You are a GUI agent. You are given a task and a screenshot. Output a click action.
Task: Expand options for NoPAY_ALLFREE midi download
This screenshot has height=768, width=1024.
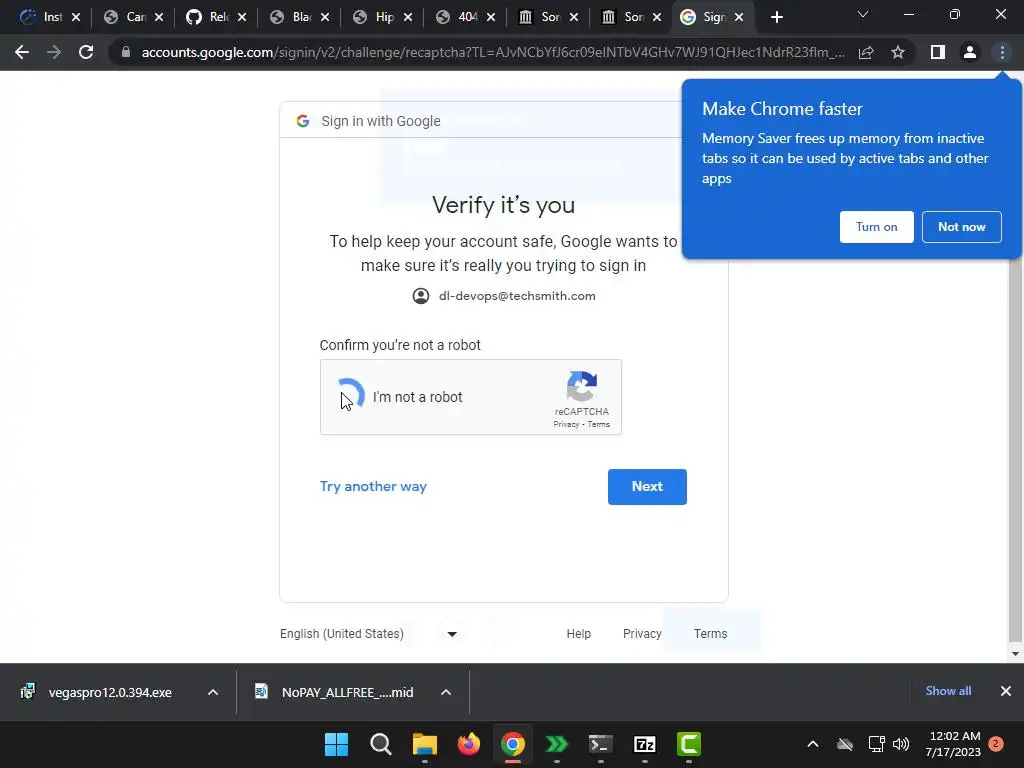(x=446, y=692)
